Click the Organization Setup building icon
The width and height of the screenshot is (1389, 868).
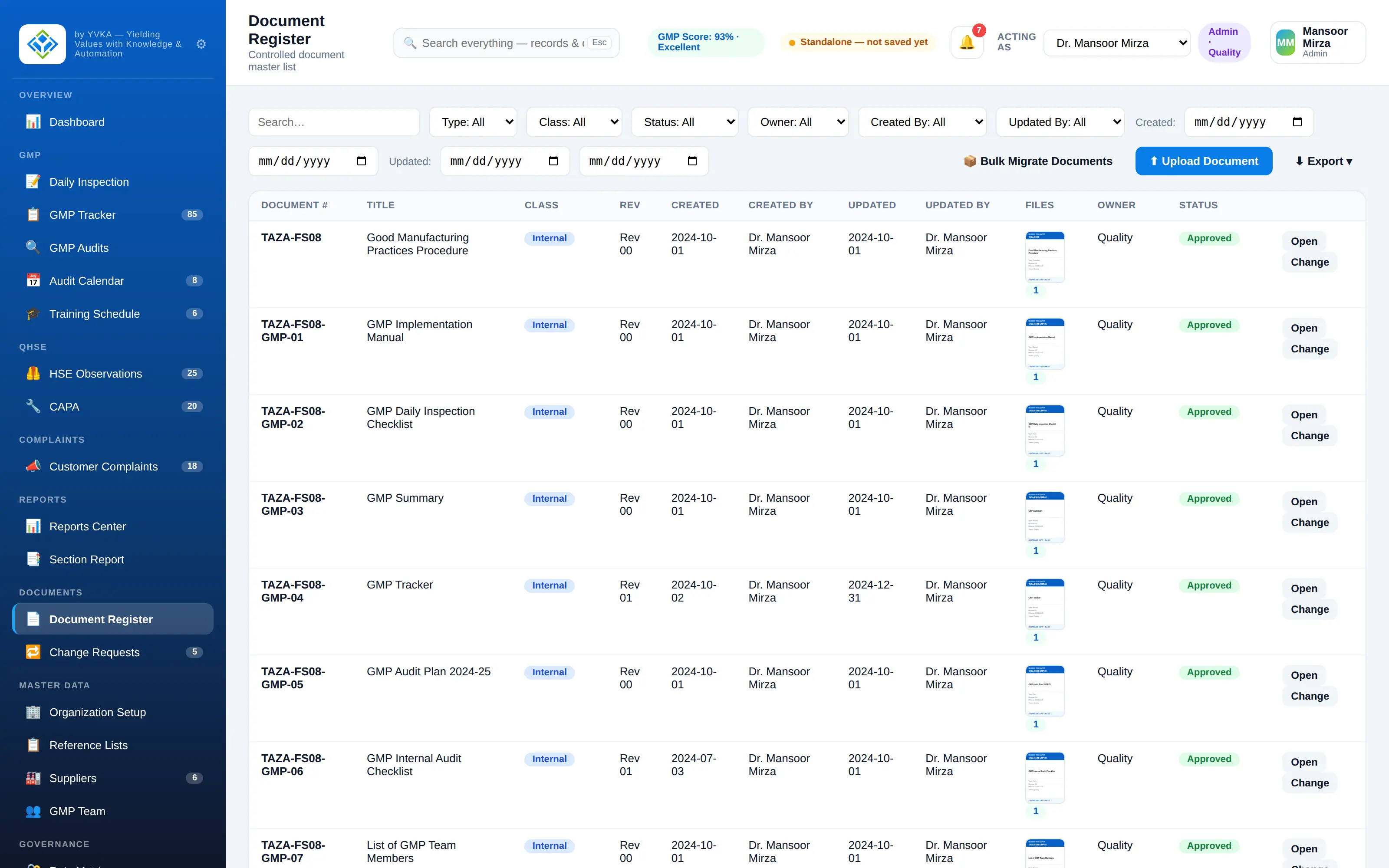click(33, 712)
